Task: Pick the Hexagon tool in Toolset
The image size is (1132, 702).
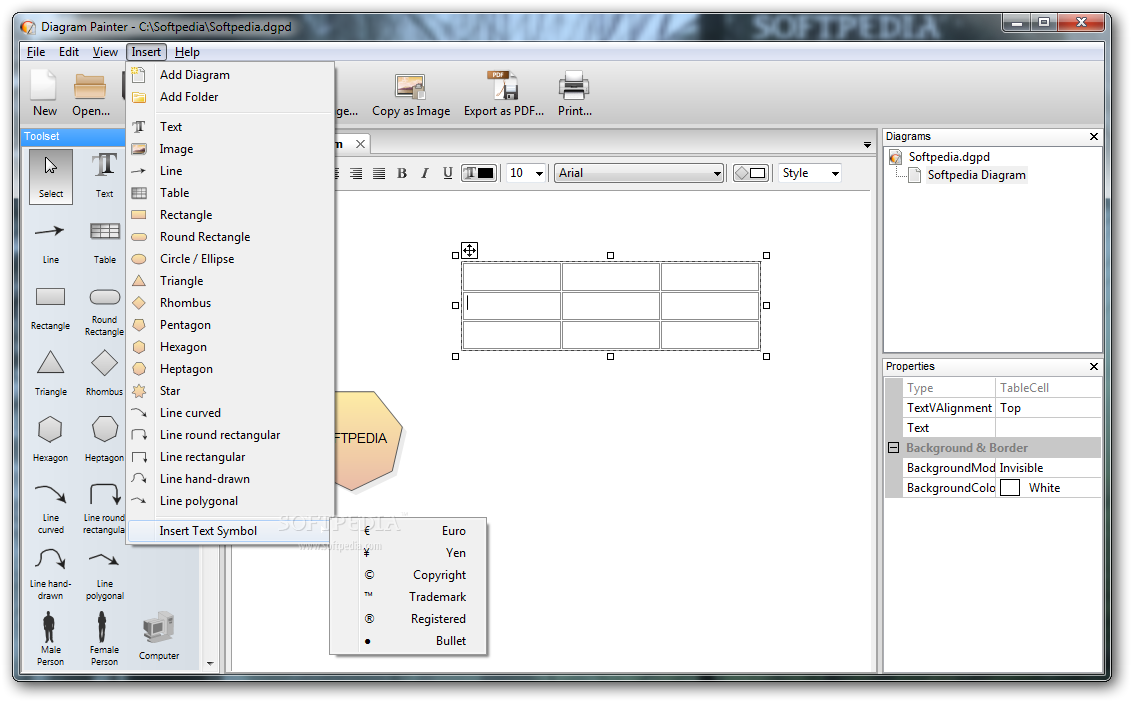Action: coord(51,440)
